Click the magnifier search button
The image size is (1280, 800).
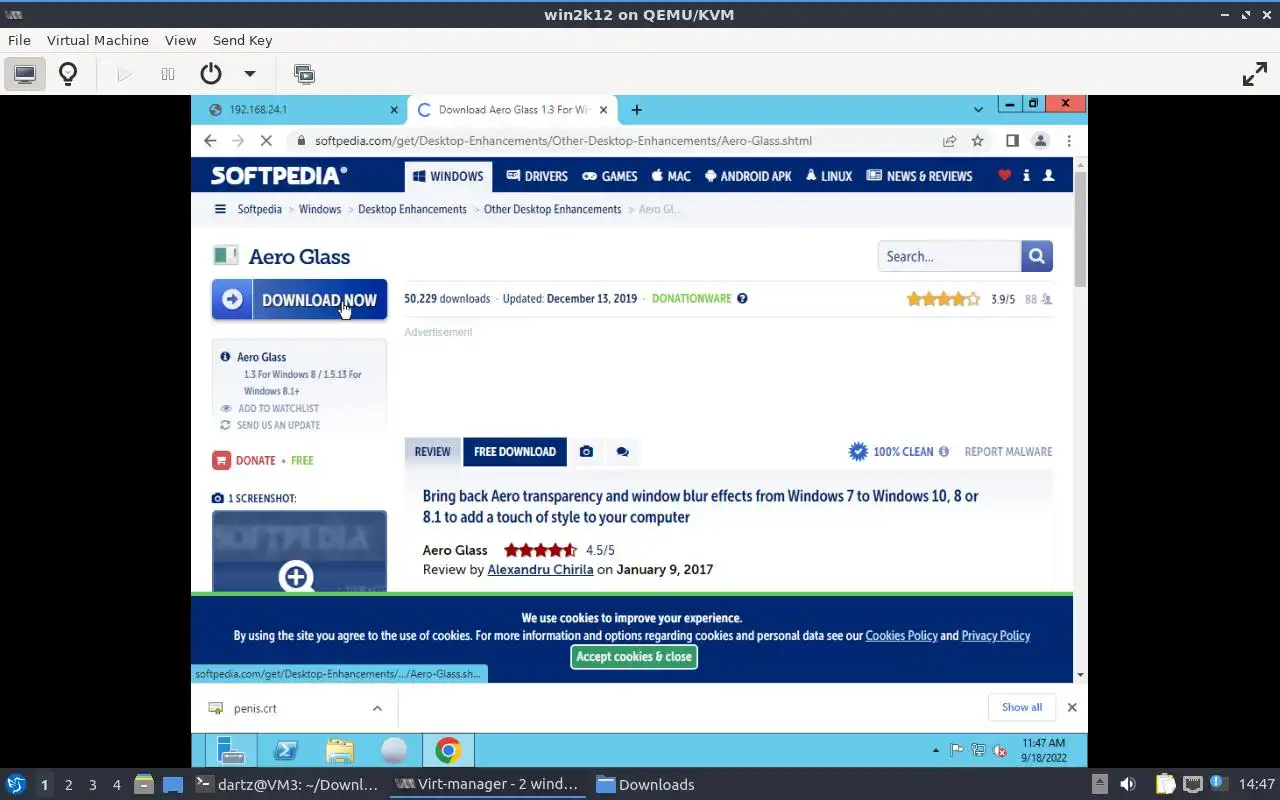[x=1037, y=256]
